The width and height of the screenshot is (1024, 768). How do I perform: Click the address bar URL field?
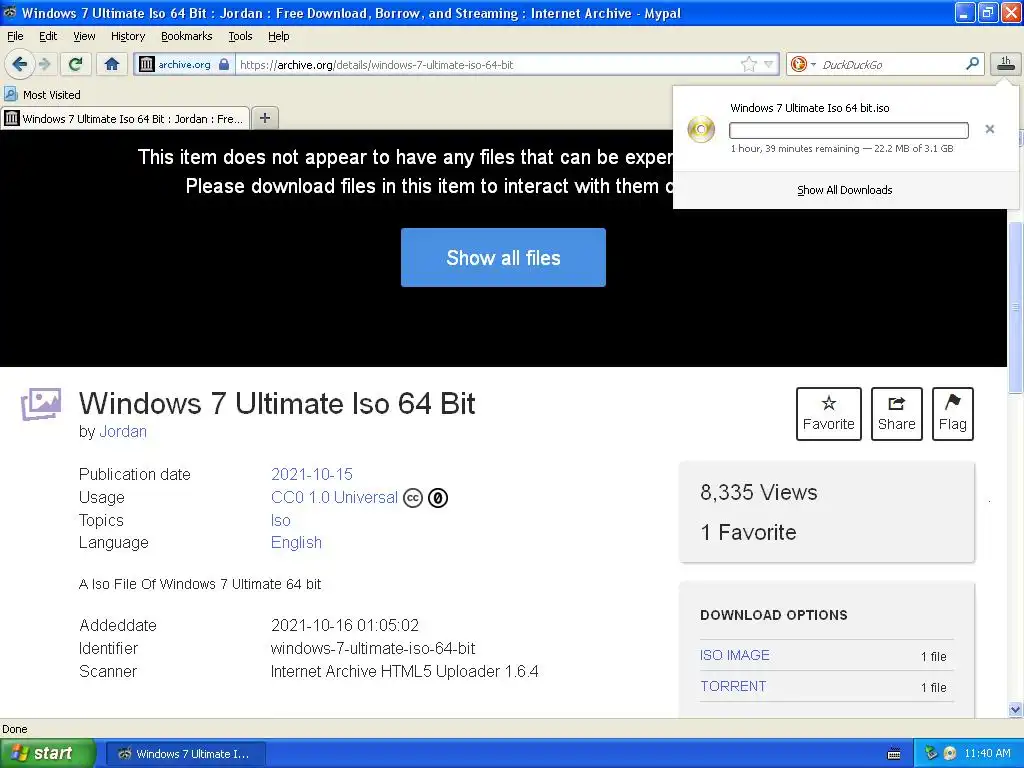[487, 65]
